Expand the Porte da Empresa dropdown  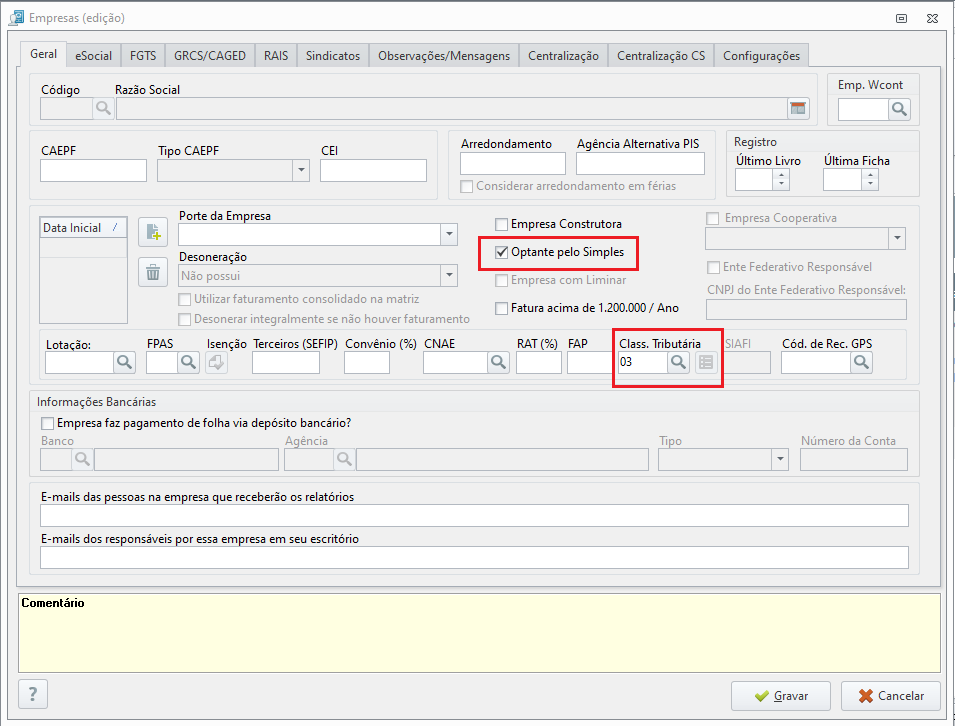(449, 234)
